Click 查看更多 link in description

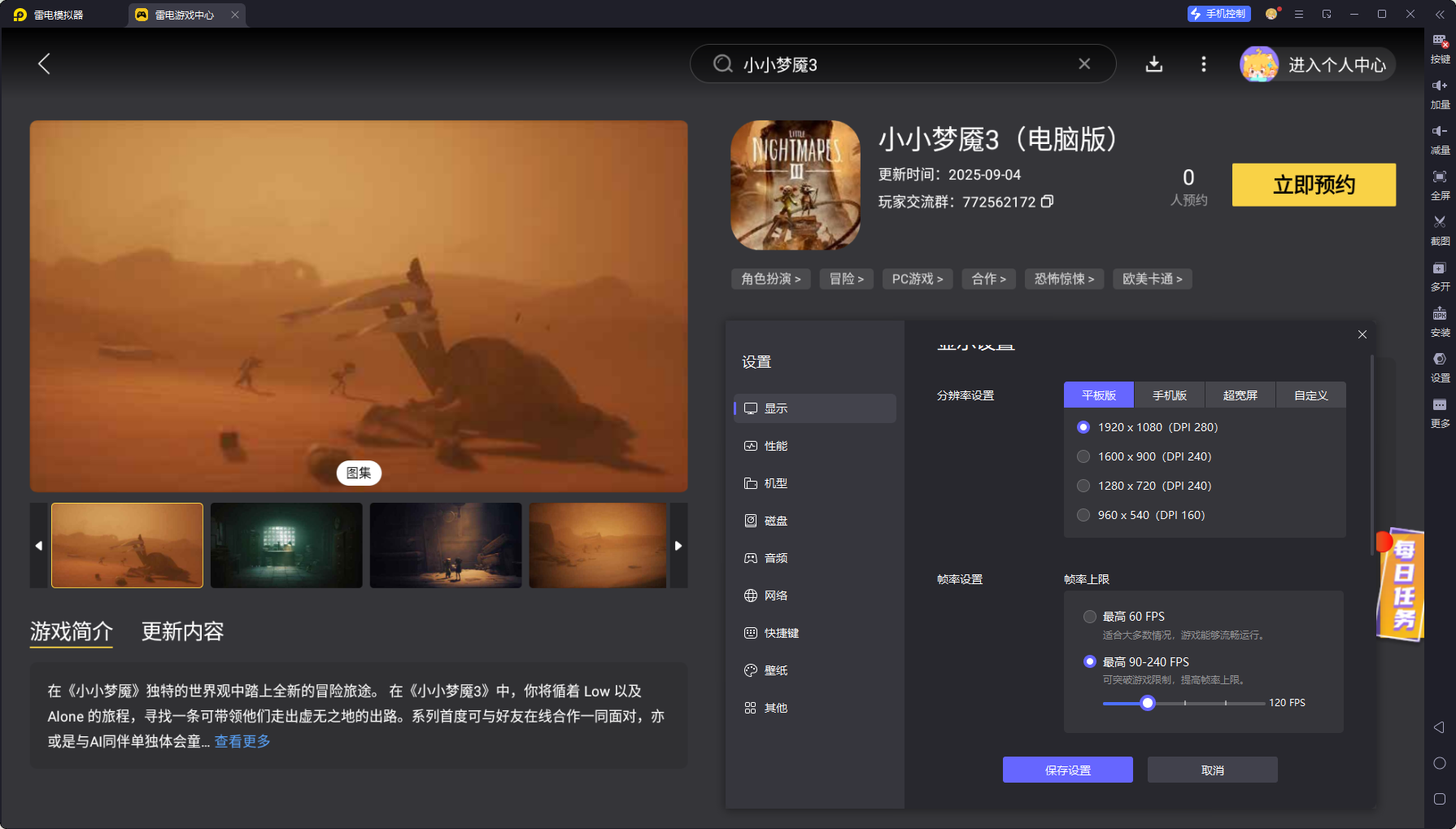pyautogui.click(x=242, y=741)
